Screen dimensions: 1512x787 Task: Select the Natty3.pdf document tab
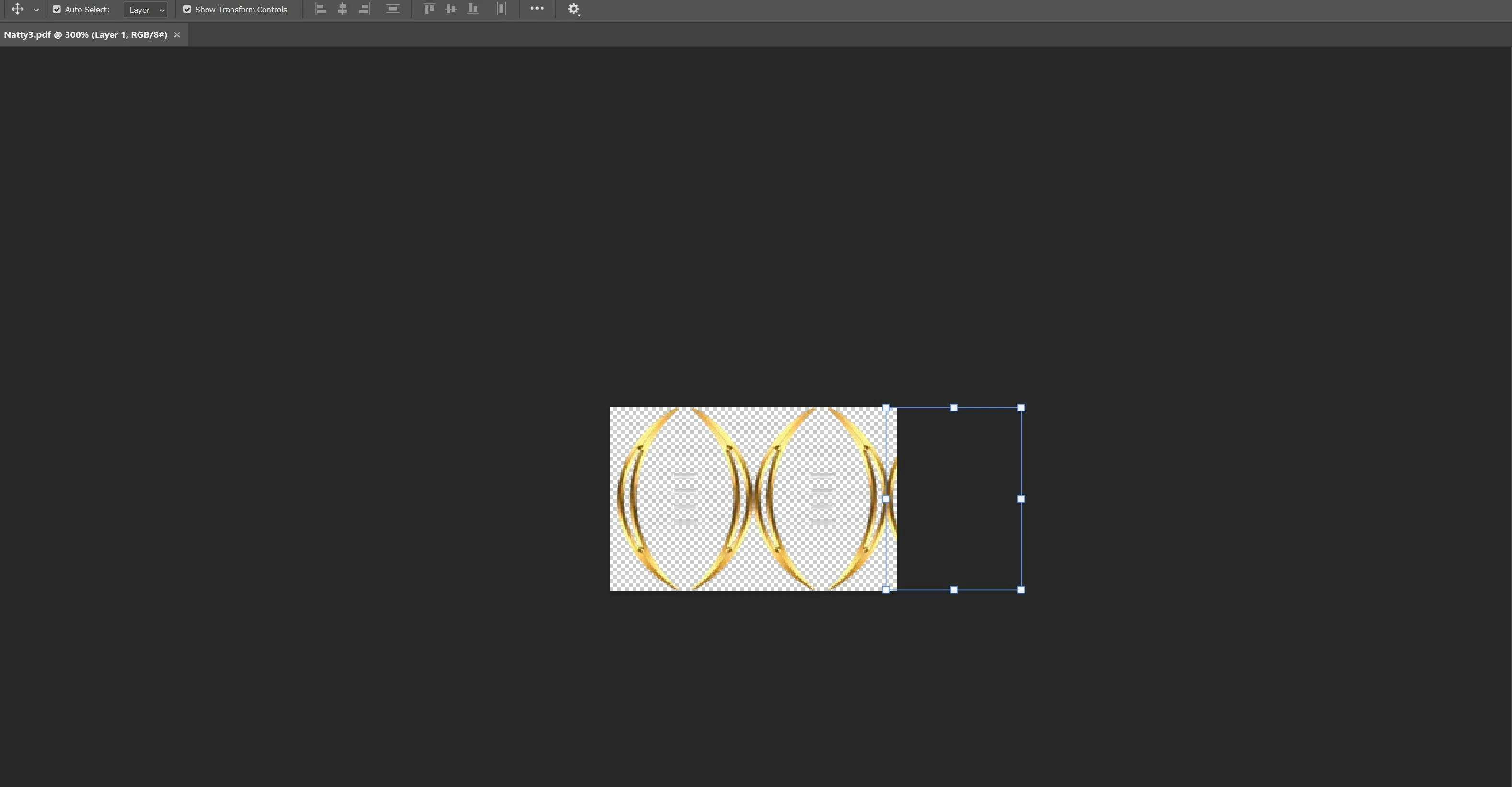pos(86,34)
